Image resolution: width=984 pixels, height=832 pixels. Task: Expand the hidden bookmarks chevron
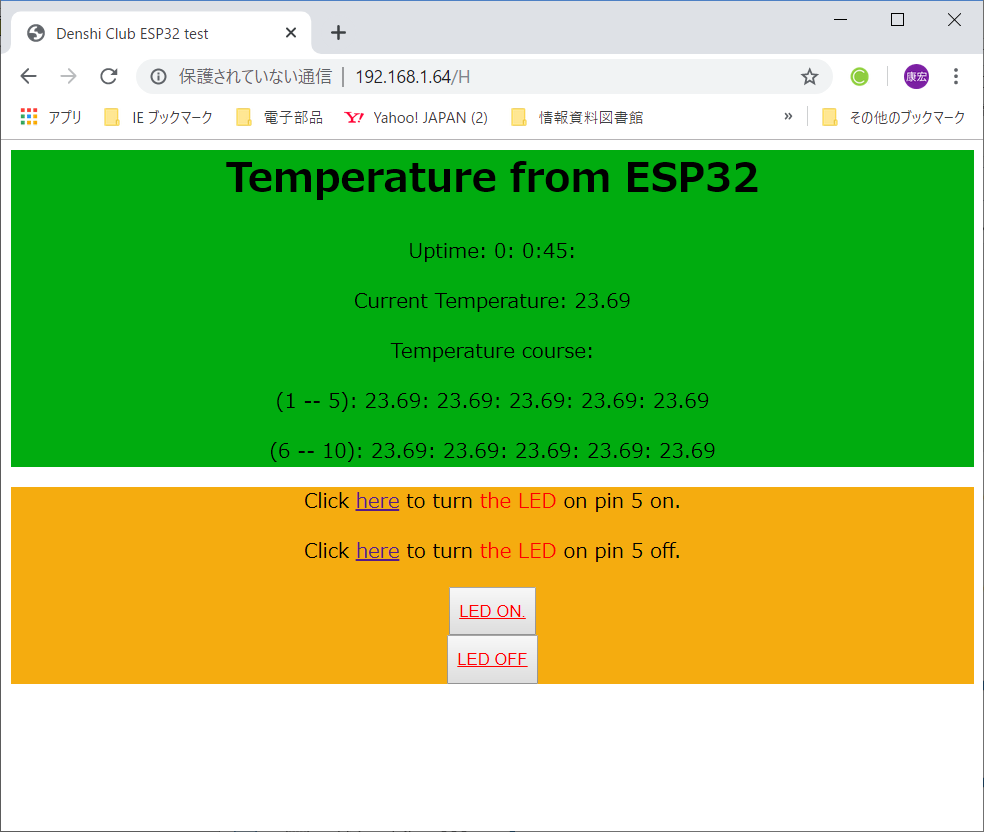click(x=788, y=117)
